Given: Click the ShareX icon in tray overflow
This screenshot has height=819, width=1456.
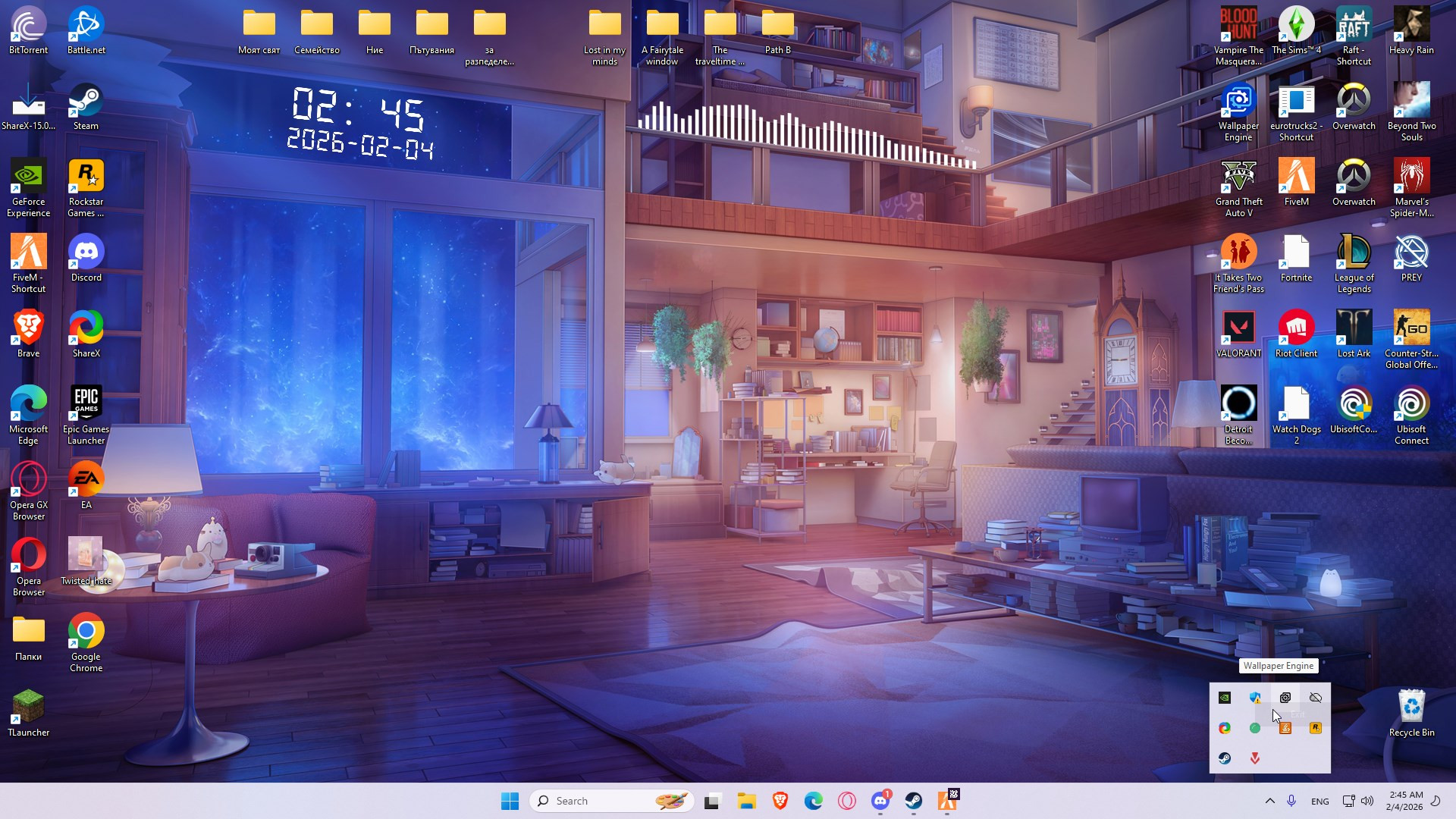Looking at the screenshot, I should (x=1225, y=728).
